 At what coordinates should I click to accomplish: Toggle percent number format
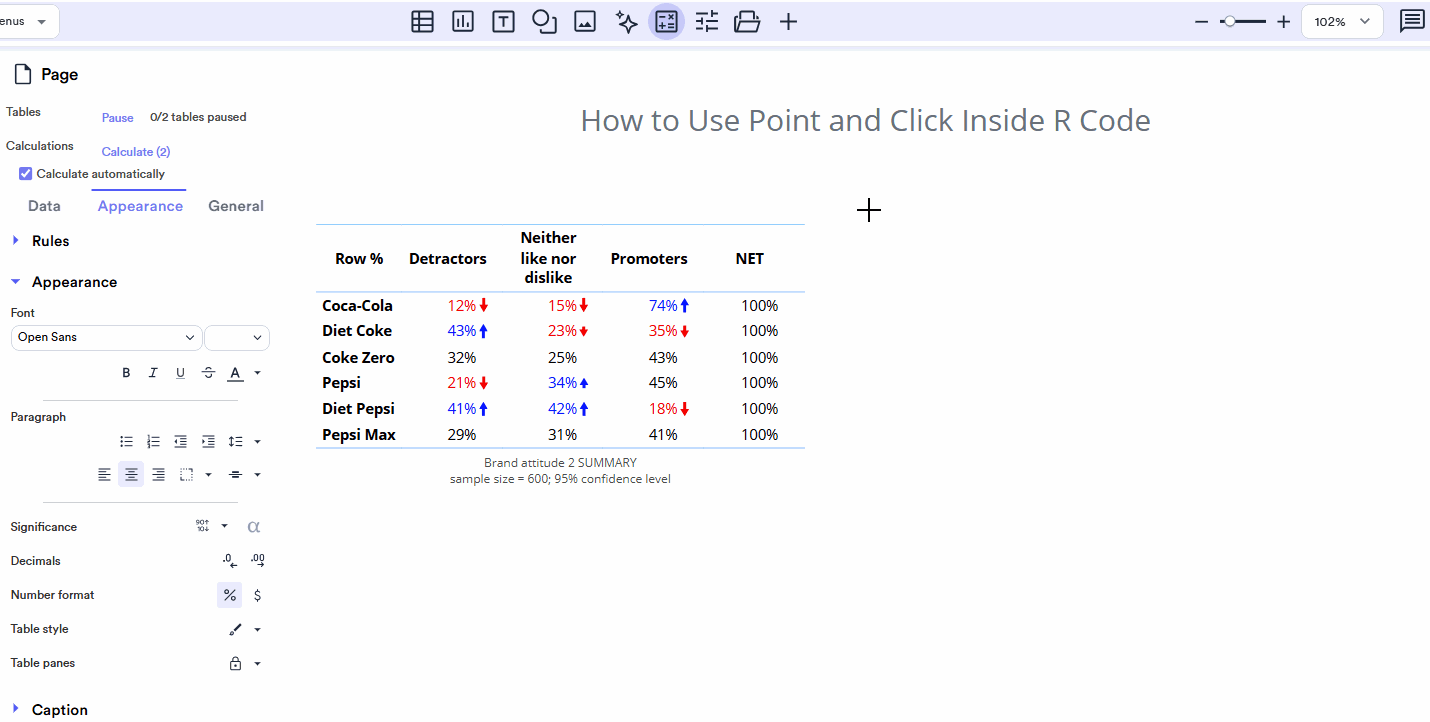tap(230, 595)
